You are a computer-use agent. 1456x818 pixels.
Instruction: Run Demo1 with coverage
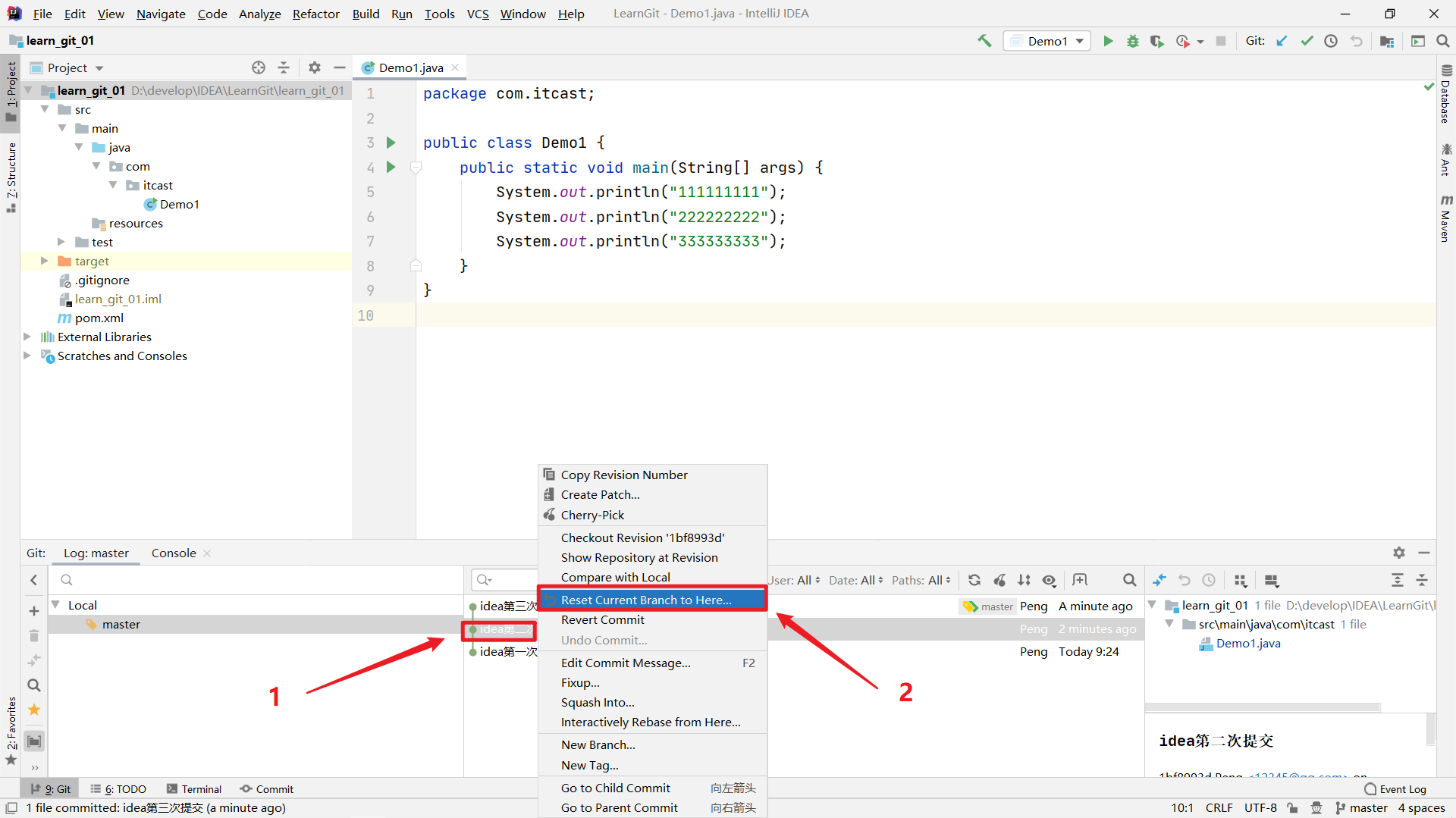coord(1156,41)
